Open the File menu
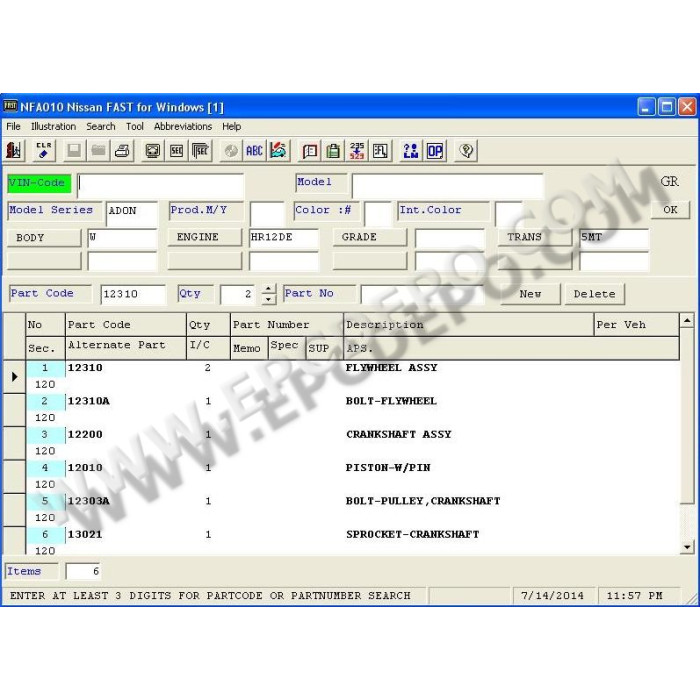The height and width of the screenshot is (700, 700). [13, 126]
